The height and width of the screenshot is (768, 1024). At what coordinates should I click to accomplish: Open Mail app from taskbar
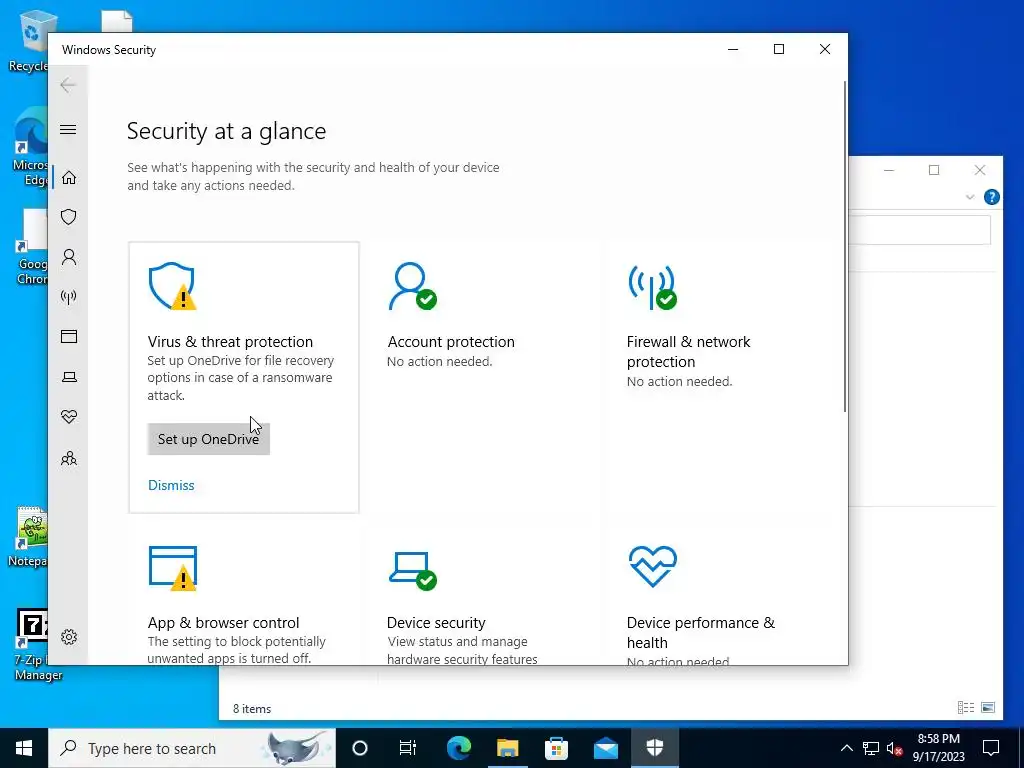coord(605,748)
